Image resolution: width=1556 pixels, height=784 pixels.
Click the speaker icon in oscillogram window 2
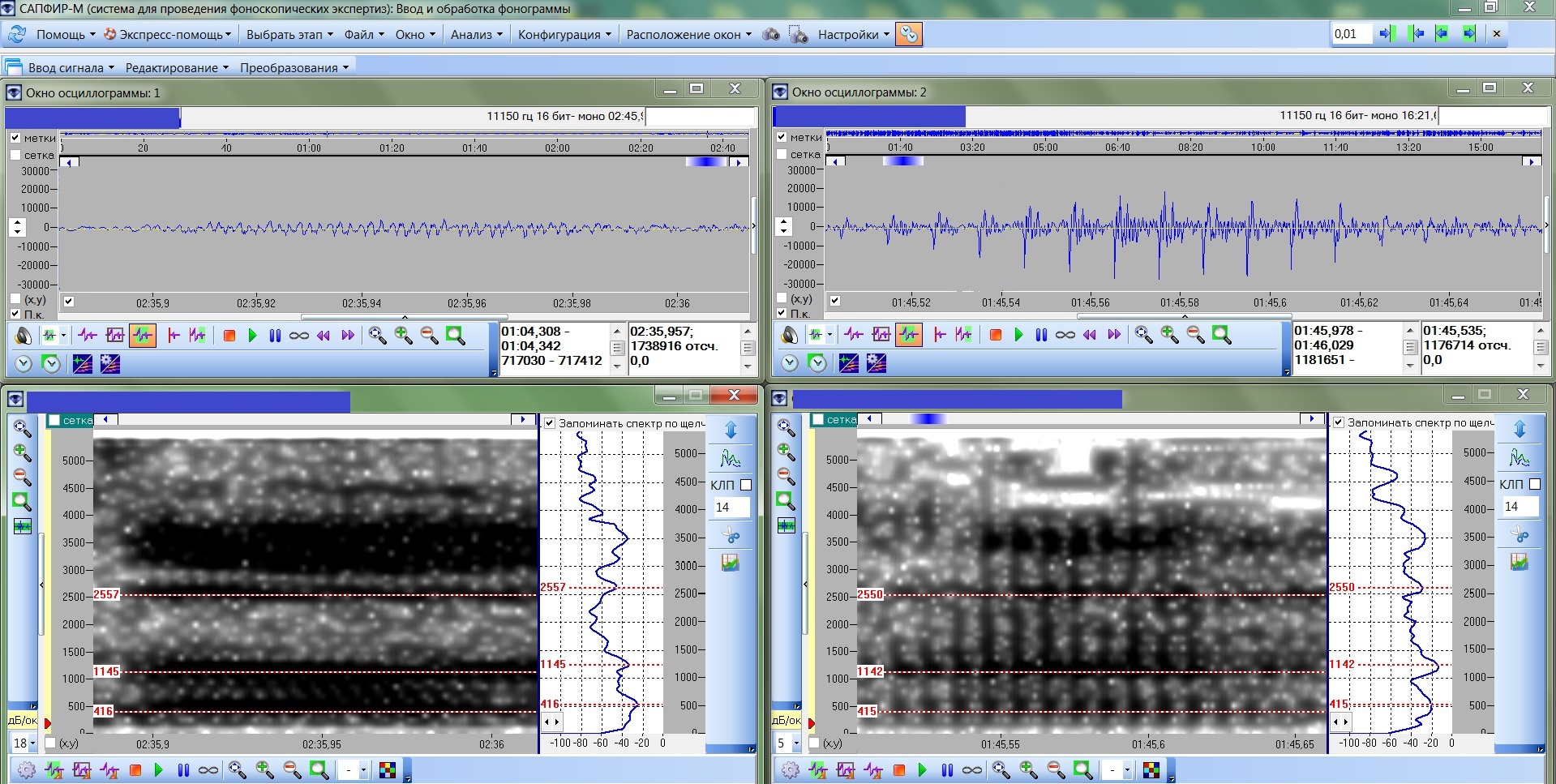coord(790,335)
